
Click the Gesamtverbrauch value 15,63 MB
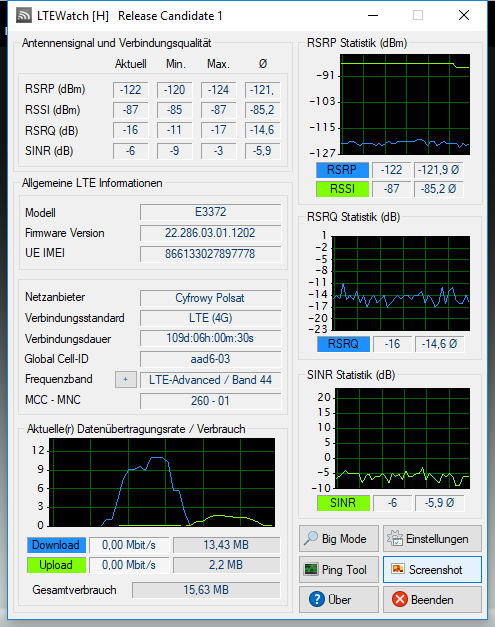point(206,590)
